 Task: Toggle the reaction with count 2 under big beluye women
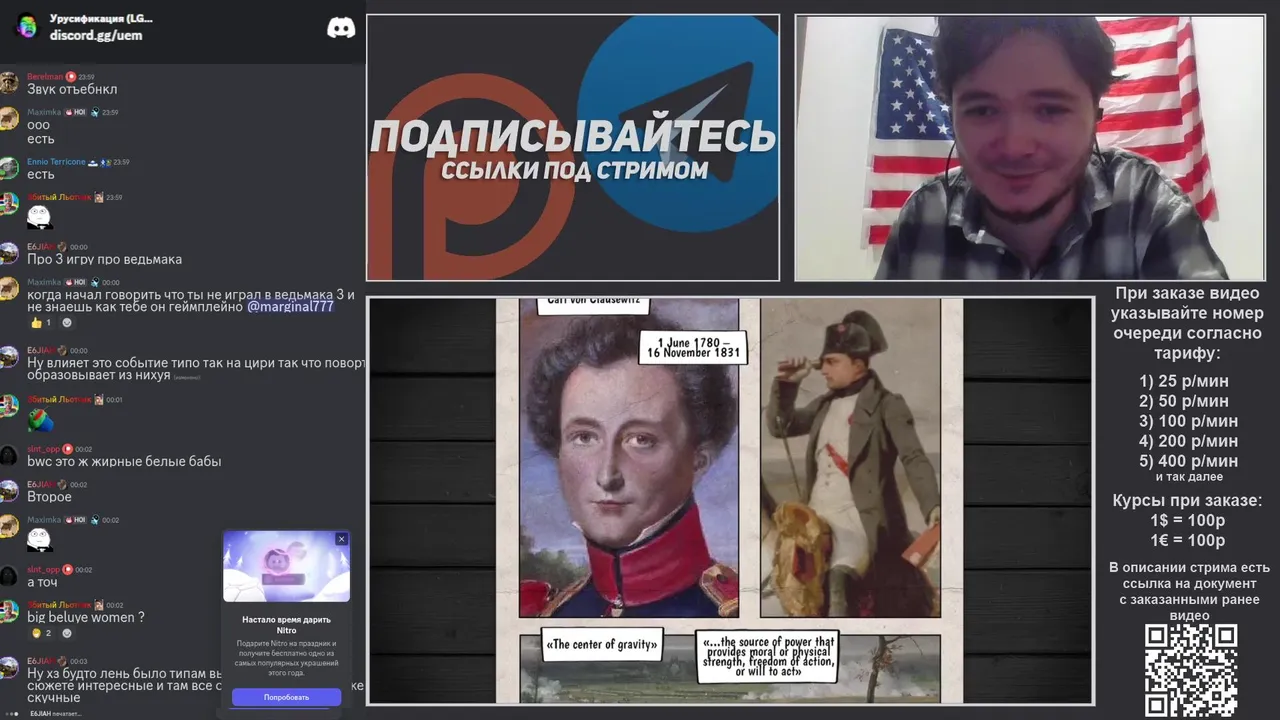point(41,633)
